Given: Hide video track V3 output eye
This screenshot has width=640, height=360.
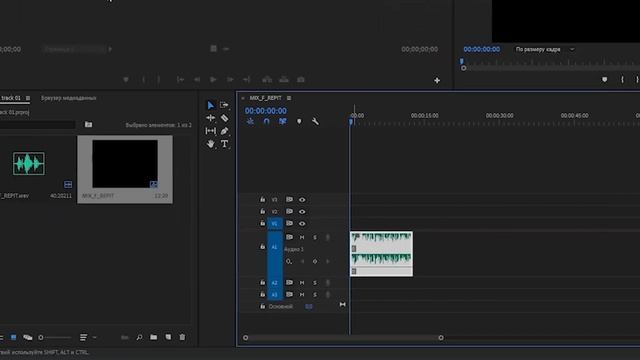Looking at the screenshot, I should pyautogui.click(x=302, y=200).
